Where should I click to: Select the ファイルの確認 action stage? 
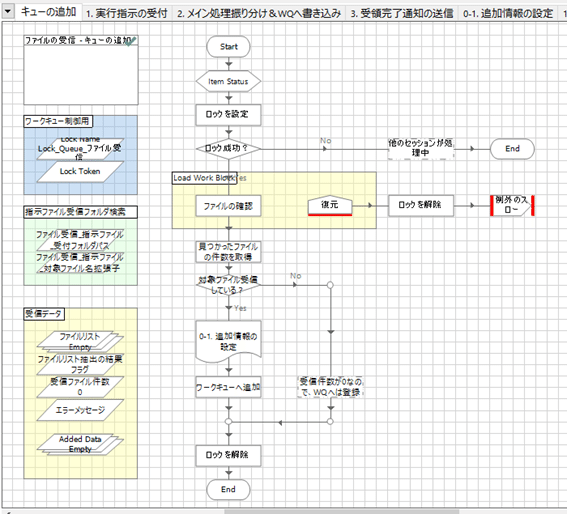(x=228, y=206)
